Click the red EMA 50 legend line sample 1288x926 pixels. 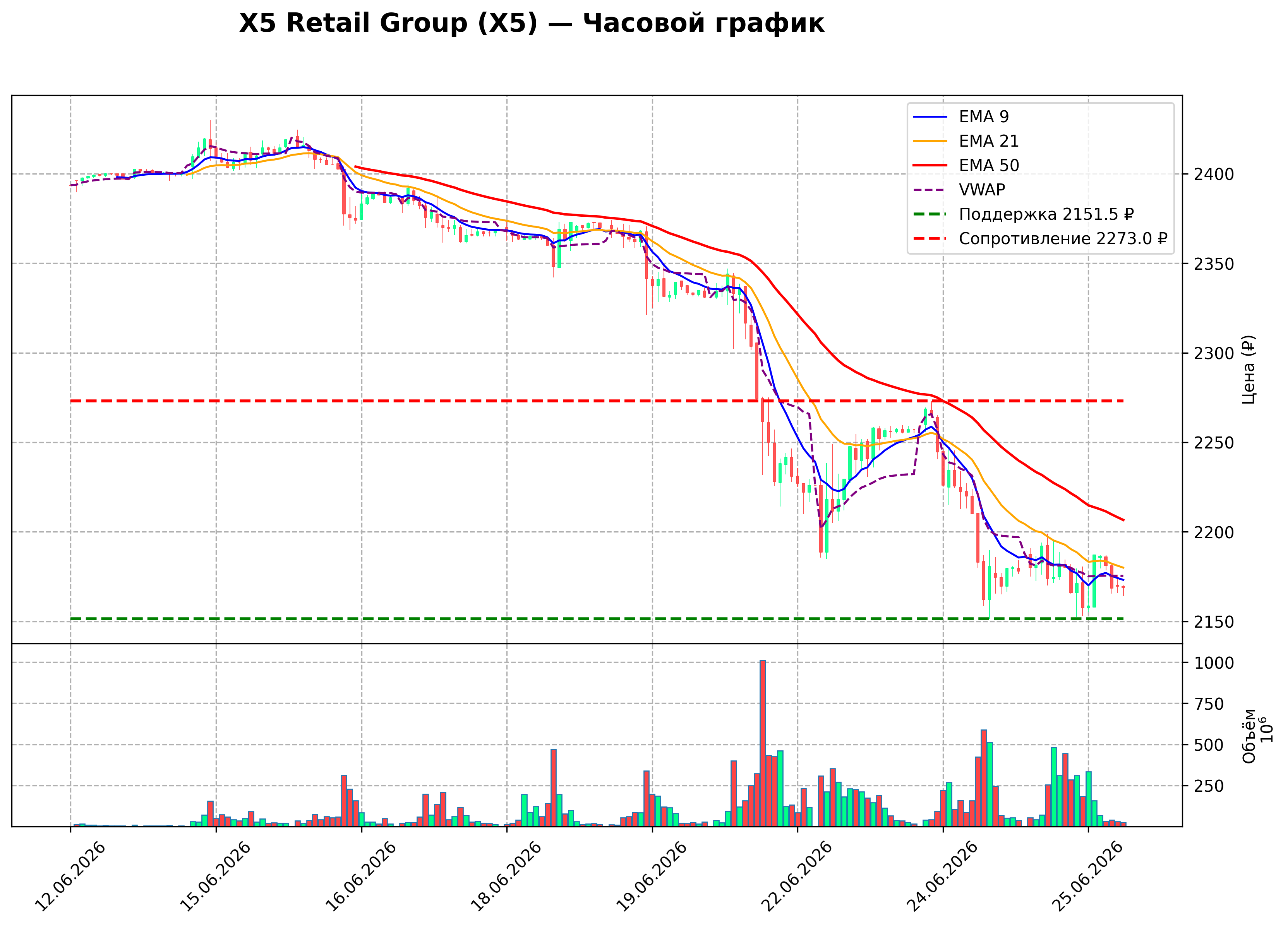pyautogui.click(x=930, y=165)
